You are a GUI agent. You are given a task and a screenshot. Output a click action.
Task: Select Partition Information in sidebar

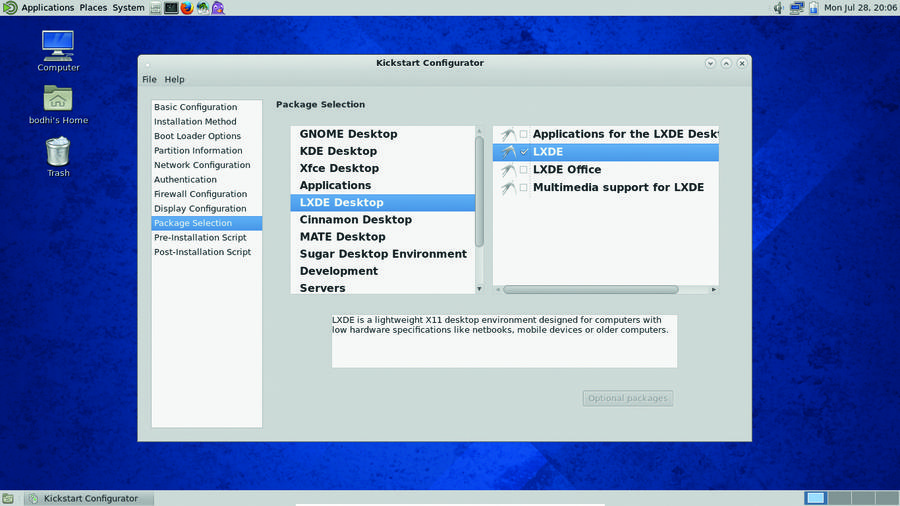207,150
